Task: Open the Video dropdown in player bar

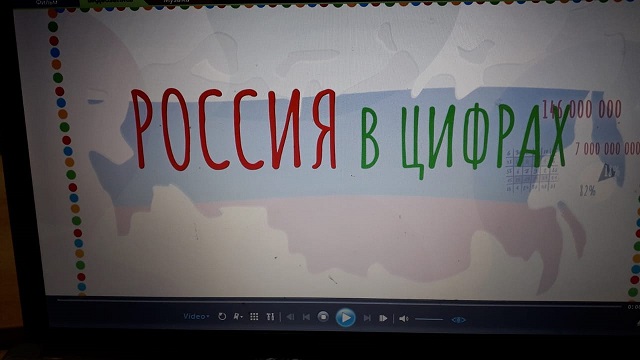Action: click(x=196, y=316)
